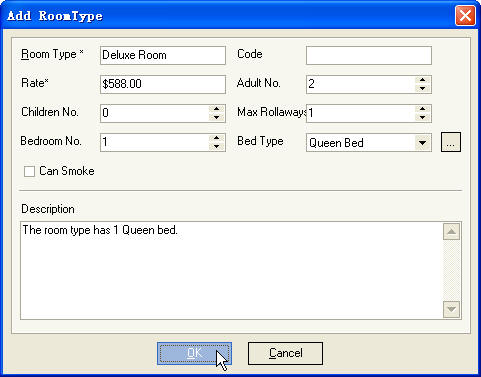The height and width of the screenshot is (377, 481).
Task: Decrease Children No. with down arrow
Action: [216, 117]
